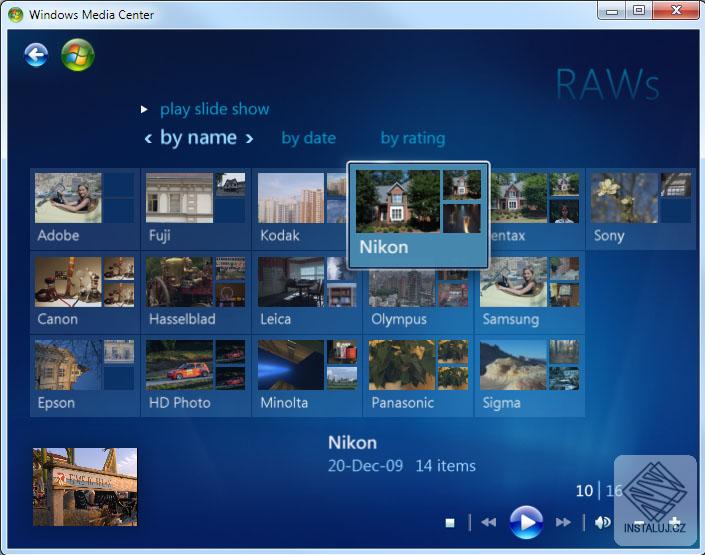Open the Sigma folder
705x555 pixels.
tap(529, 376)
